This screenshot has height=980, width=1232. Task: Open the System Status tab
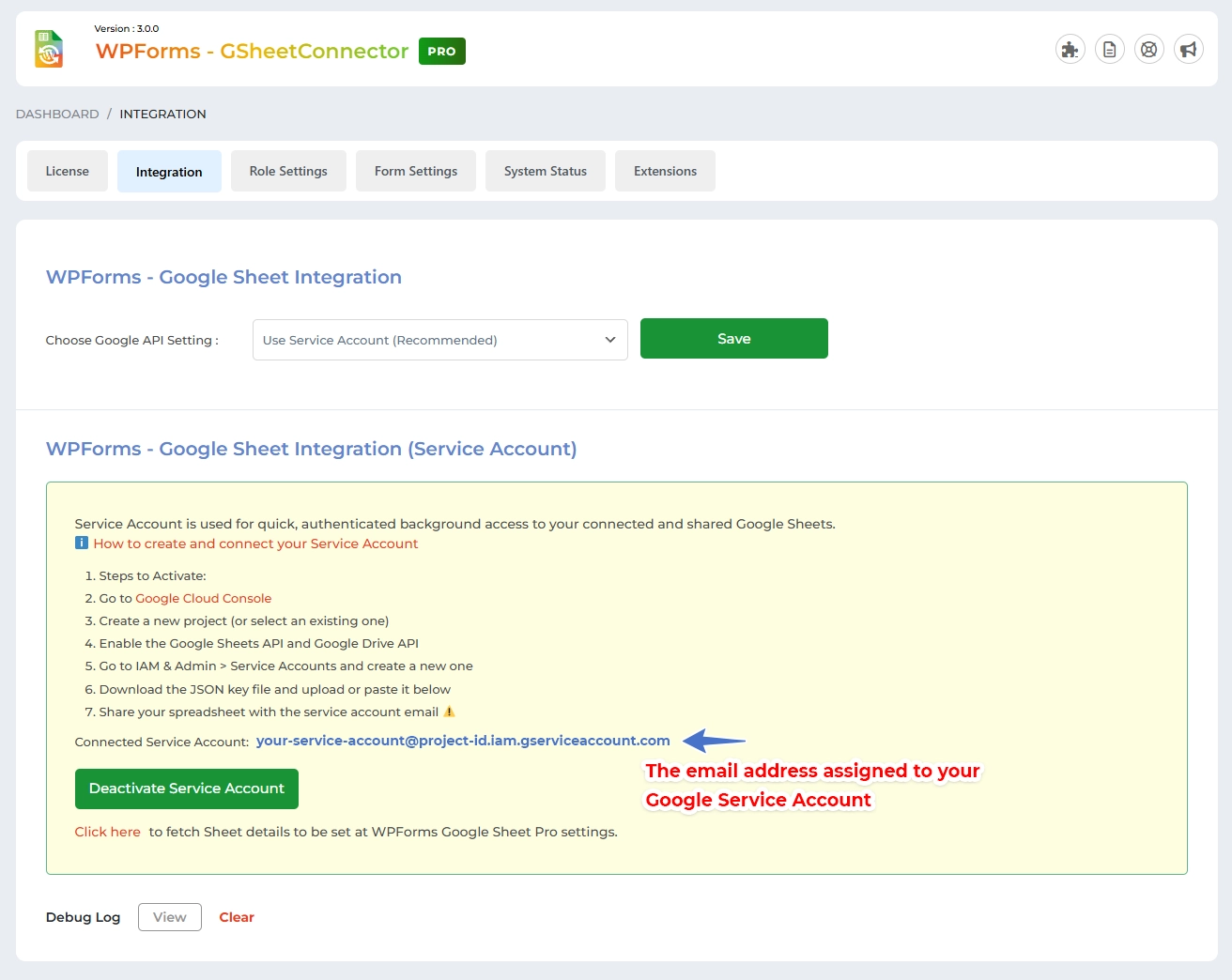point(545,171)
